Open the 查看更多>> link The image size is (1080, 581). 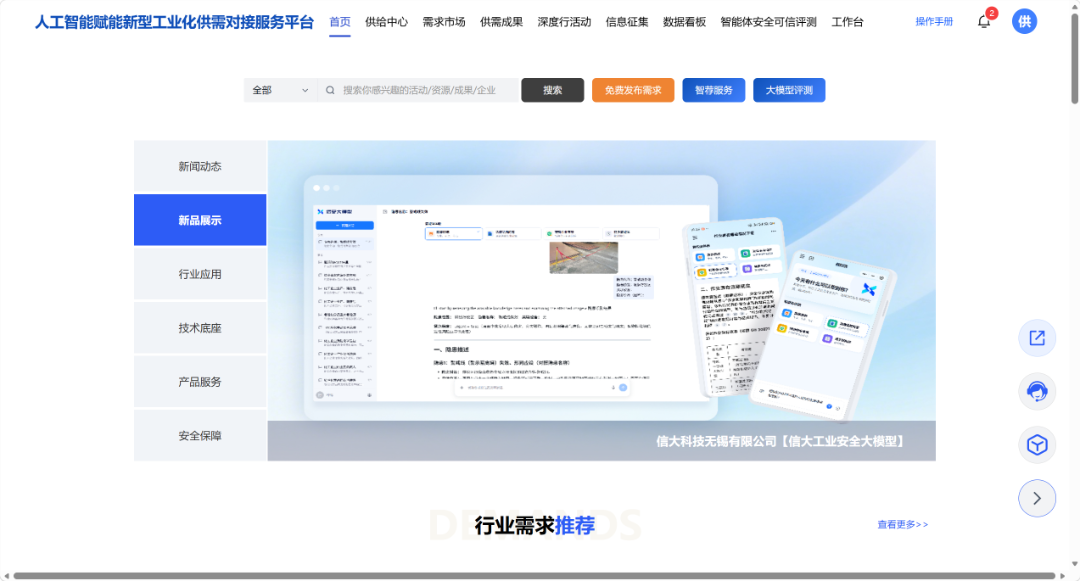(x=903, y=525)
